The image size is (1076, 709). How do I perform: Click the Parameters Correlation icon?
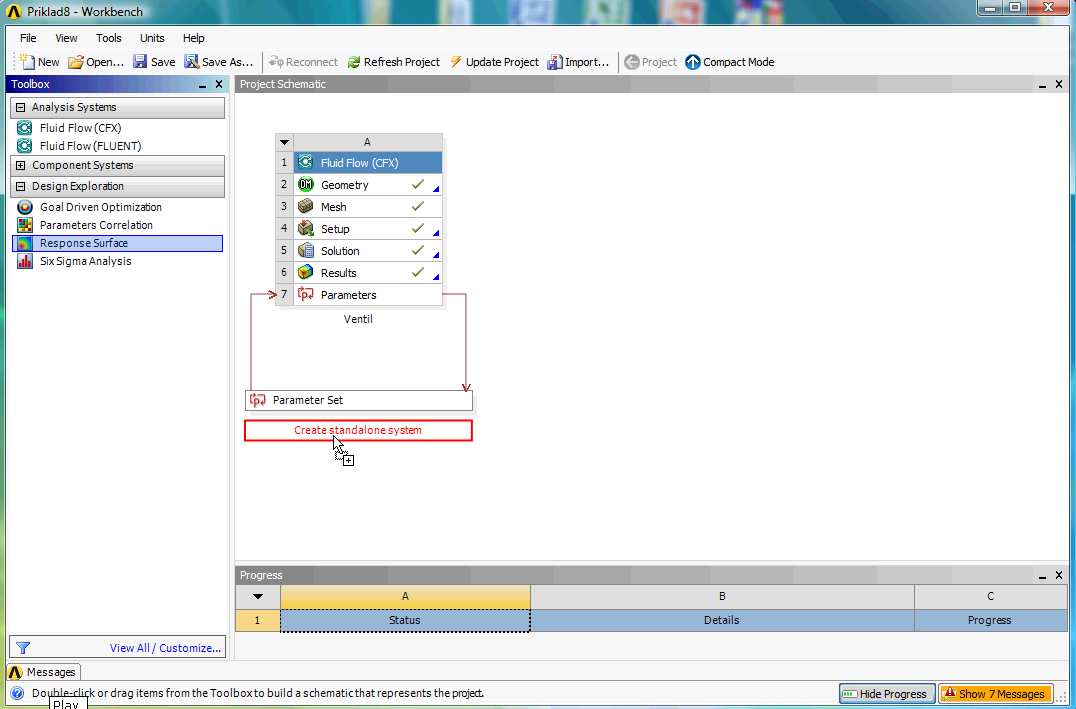25,224
